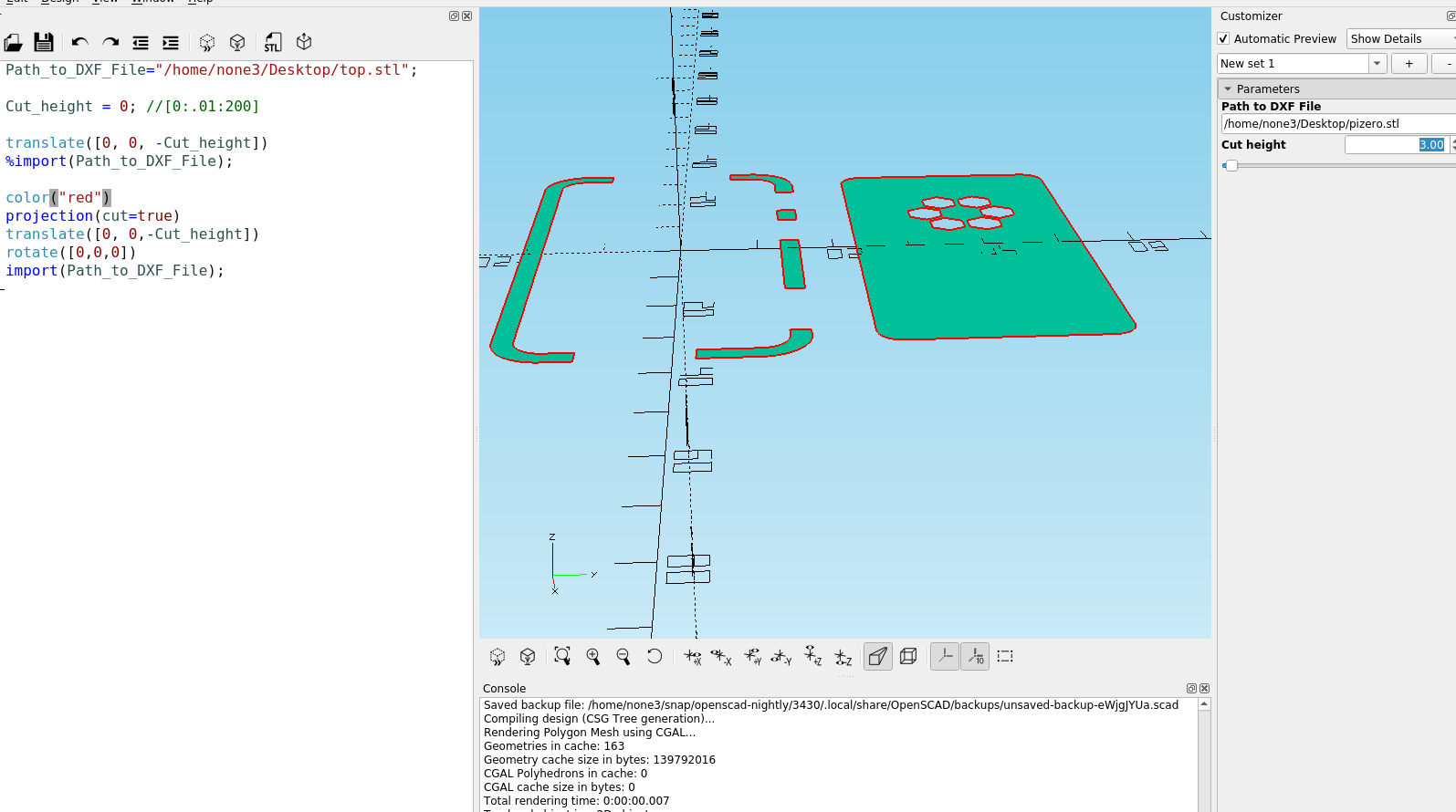Send the design to 3D print
Screen dimensions: 1456x812
click(304, 42)
